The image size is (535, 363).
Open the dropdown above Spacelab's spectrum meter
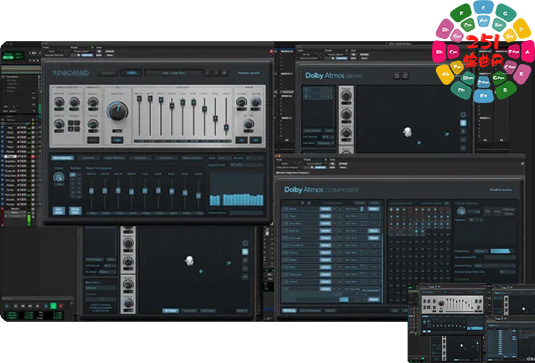click(x=246, y=165)
